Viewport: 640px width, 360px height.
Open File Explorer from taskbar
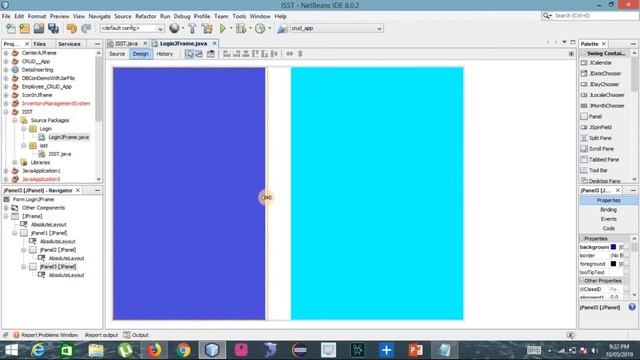click(96, 350)
